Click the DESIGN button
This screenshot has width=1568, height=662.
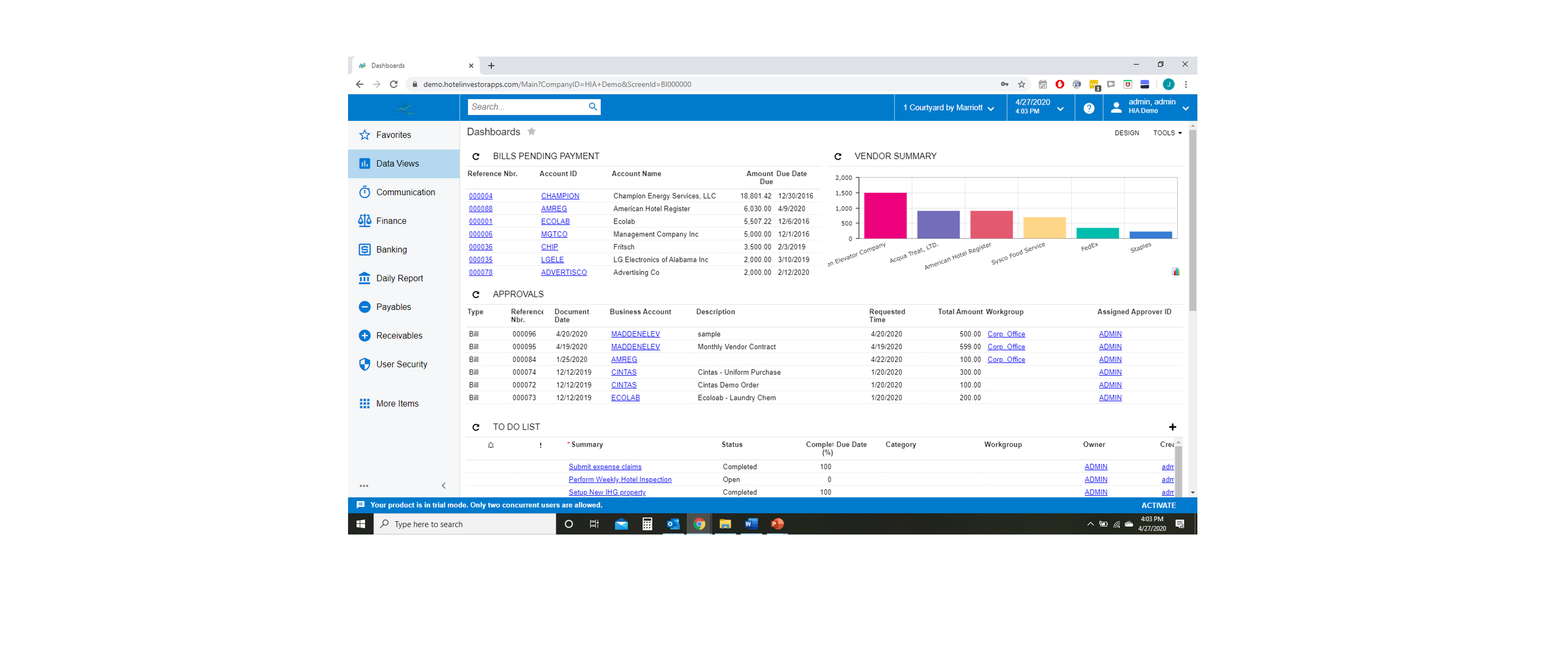point(1127,133)
